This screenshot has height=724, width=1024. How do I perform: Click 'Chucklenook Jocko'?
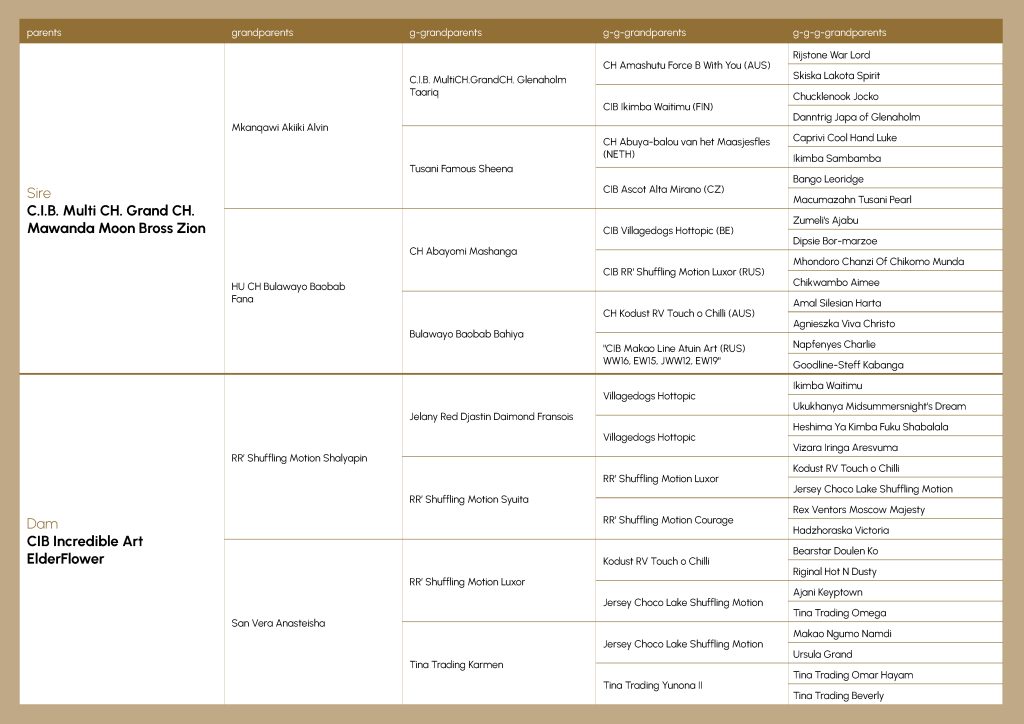pyautogui.click(x=835, y=96)
